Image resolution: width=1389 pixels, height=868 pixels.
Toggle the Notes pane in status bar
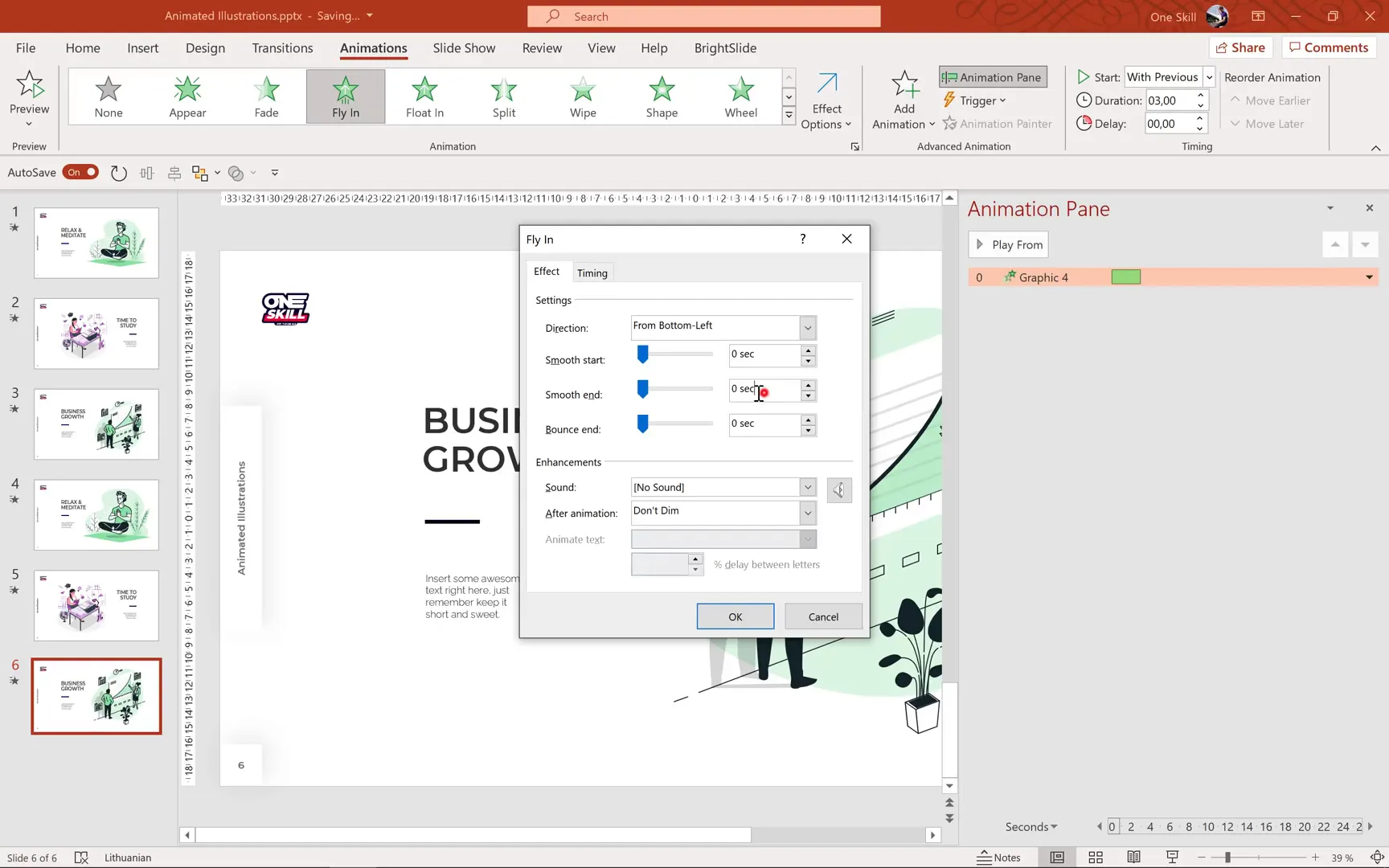point(999,857)
